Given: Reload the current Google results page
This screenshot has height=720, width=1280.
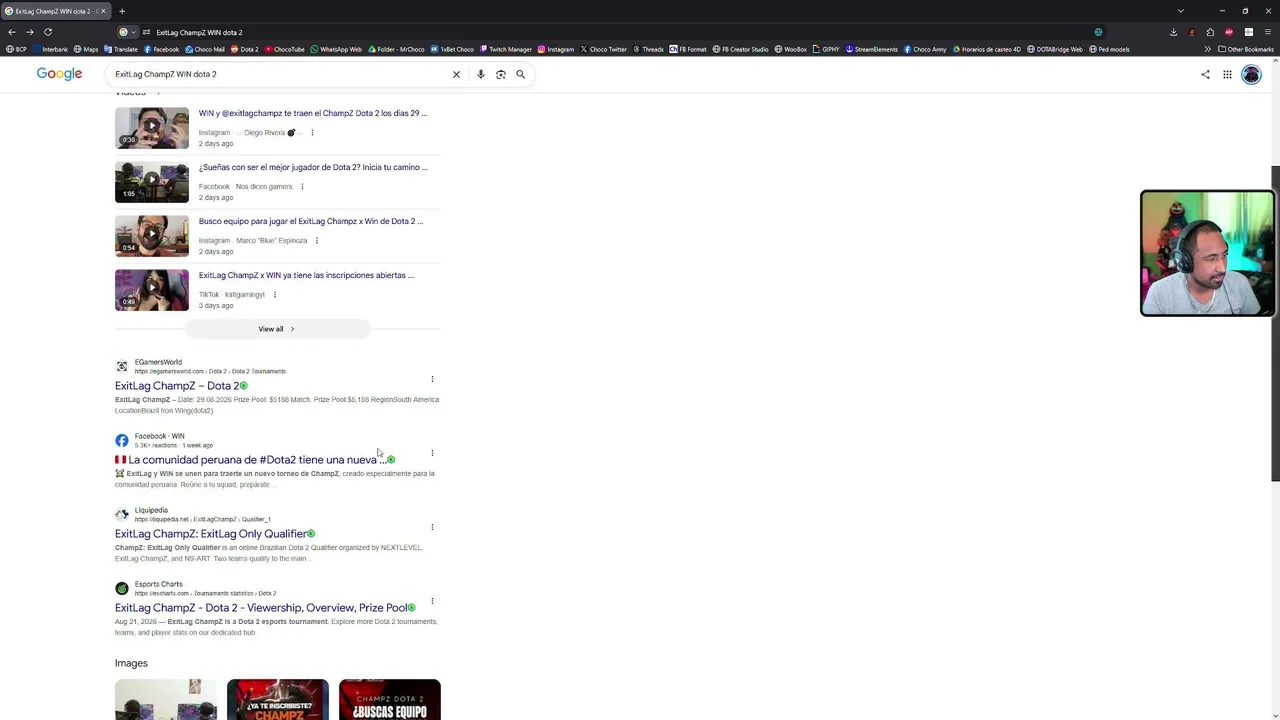Looking at the screenshot, I should 47,32.
